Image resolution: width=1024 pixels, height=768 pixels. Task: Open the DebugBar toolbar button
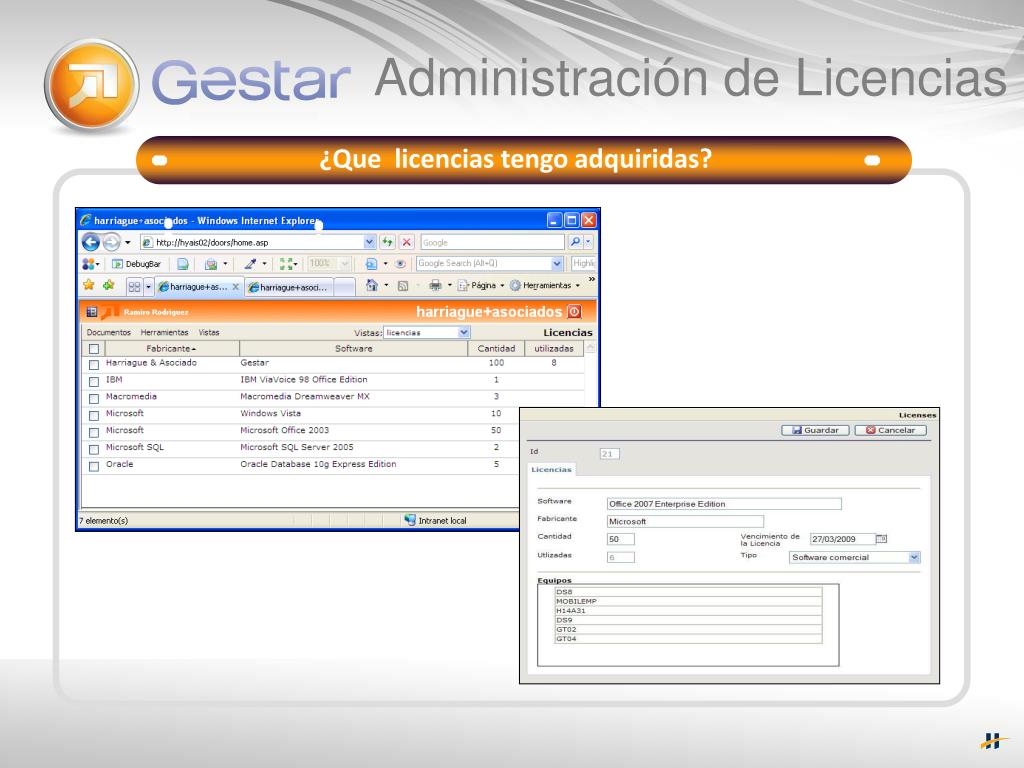[x=136, y=264]
